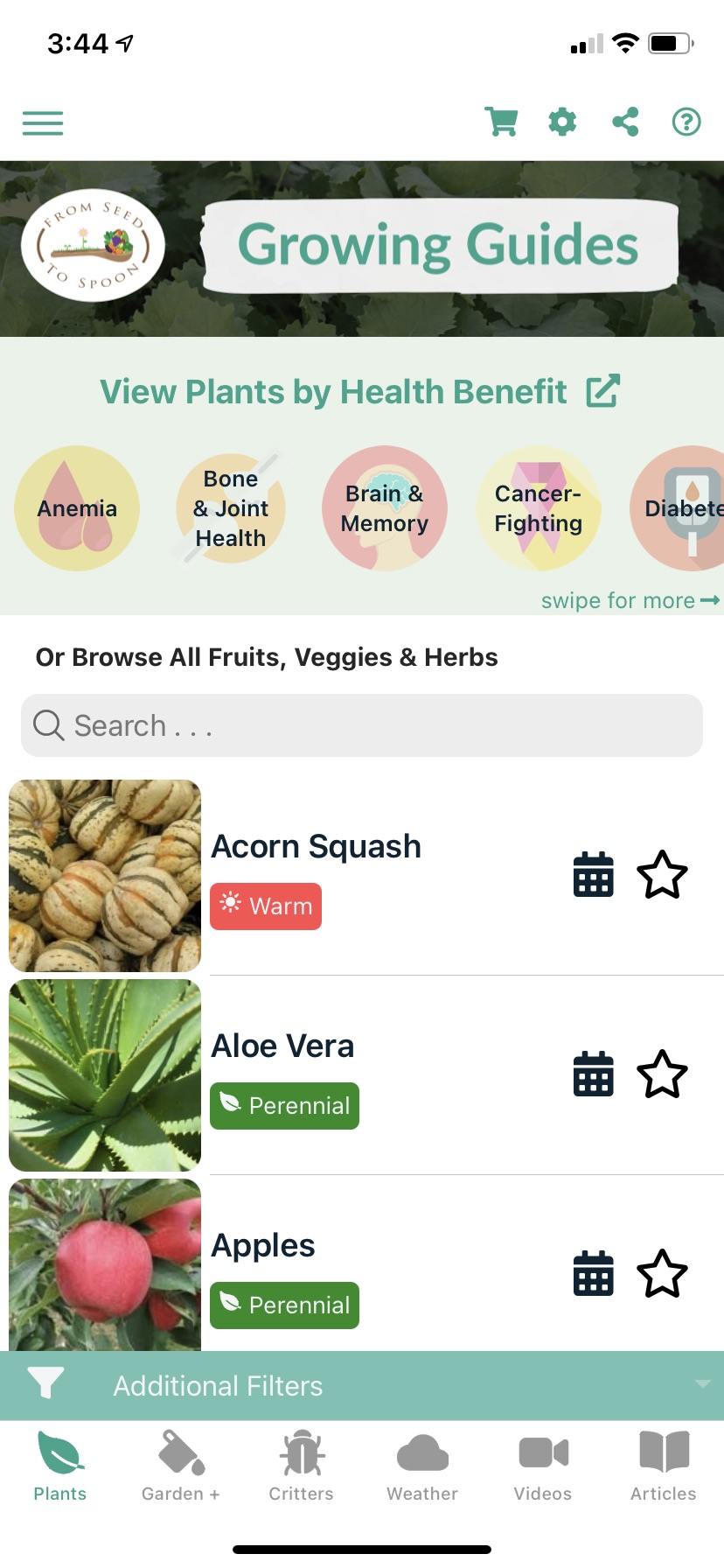Open the shopping cart icon
The width and height of the screenshot is (724, 1568).
[501, 122]
